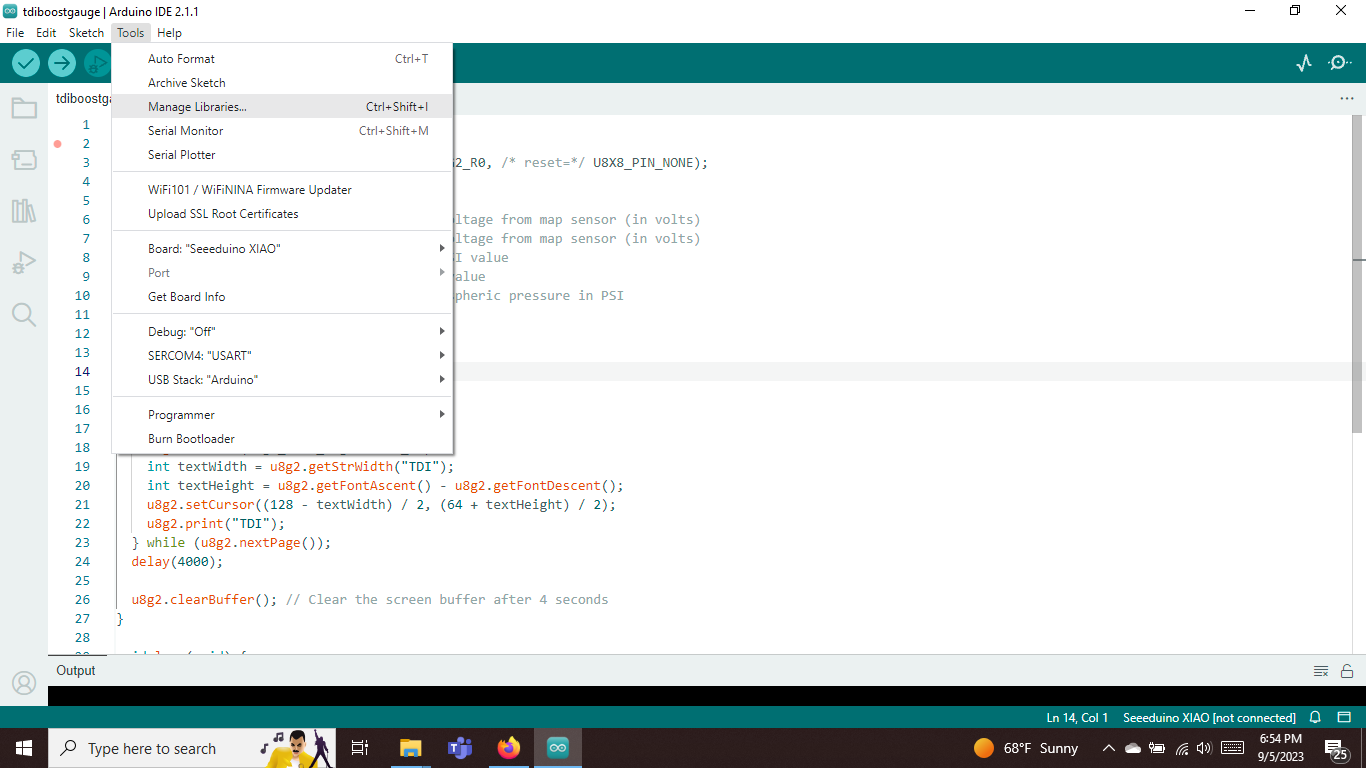Viewport: 1366px width, 768px height.
Task: Click the Arduino IDE taskbar icon
Action: tap(558, 748)
